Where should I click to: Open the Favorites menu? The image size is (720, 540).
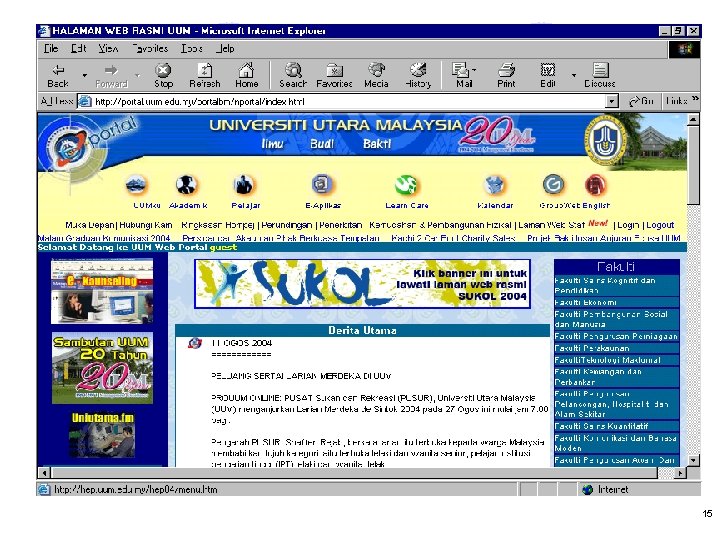point(150,48)
